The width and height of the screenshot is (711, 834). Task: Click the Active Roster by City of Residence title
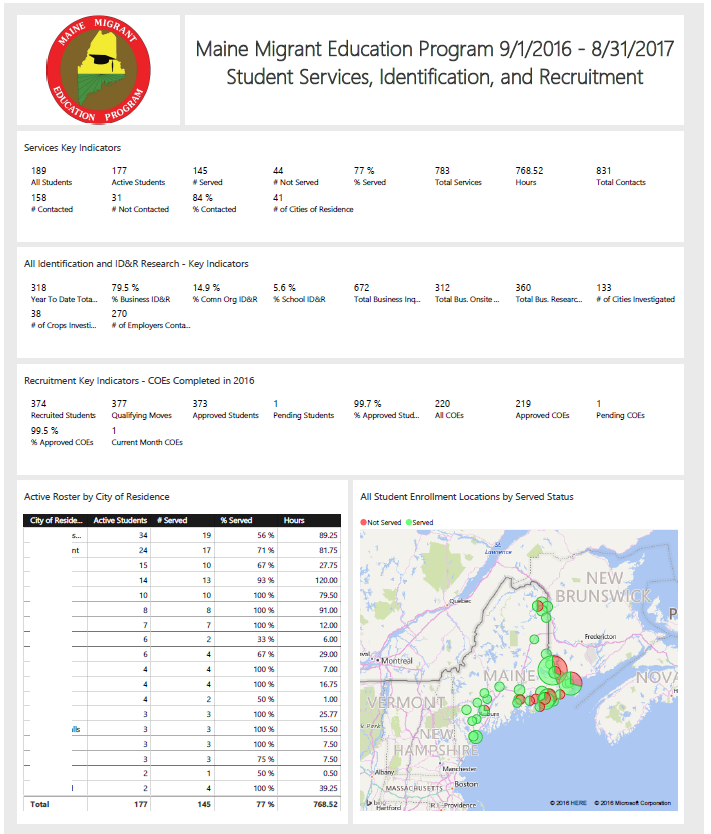coord(97,496)
